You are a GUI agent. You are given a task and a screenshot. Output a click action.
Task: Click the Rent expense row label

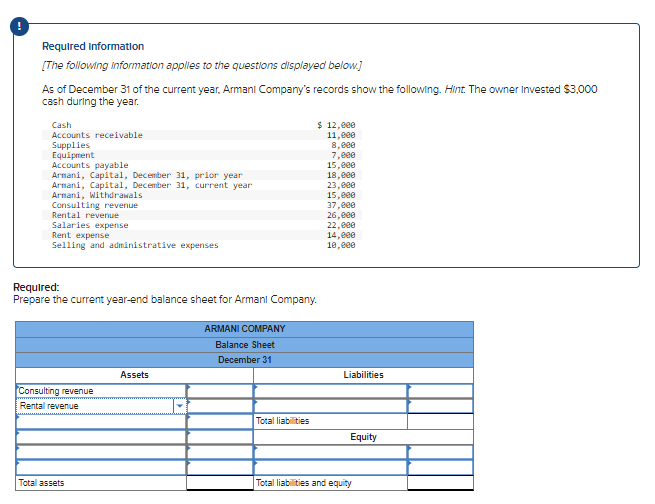point(80,235)
